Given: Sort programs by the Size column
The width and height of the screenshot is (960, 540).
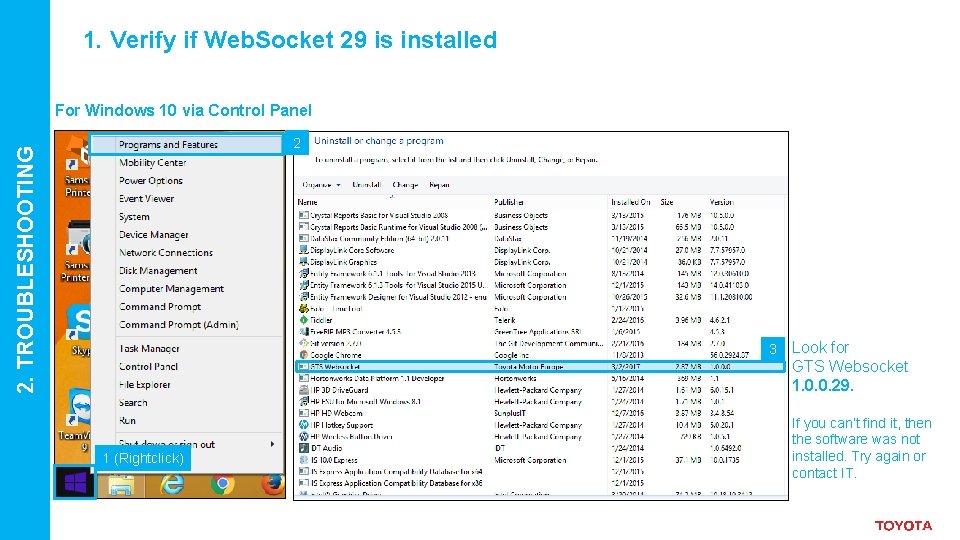Looking at the screenshot, I should 667,202.
